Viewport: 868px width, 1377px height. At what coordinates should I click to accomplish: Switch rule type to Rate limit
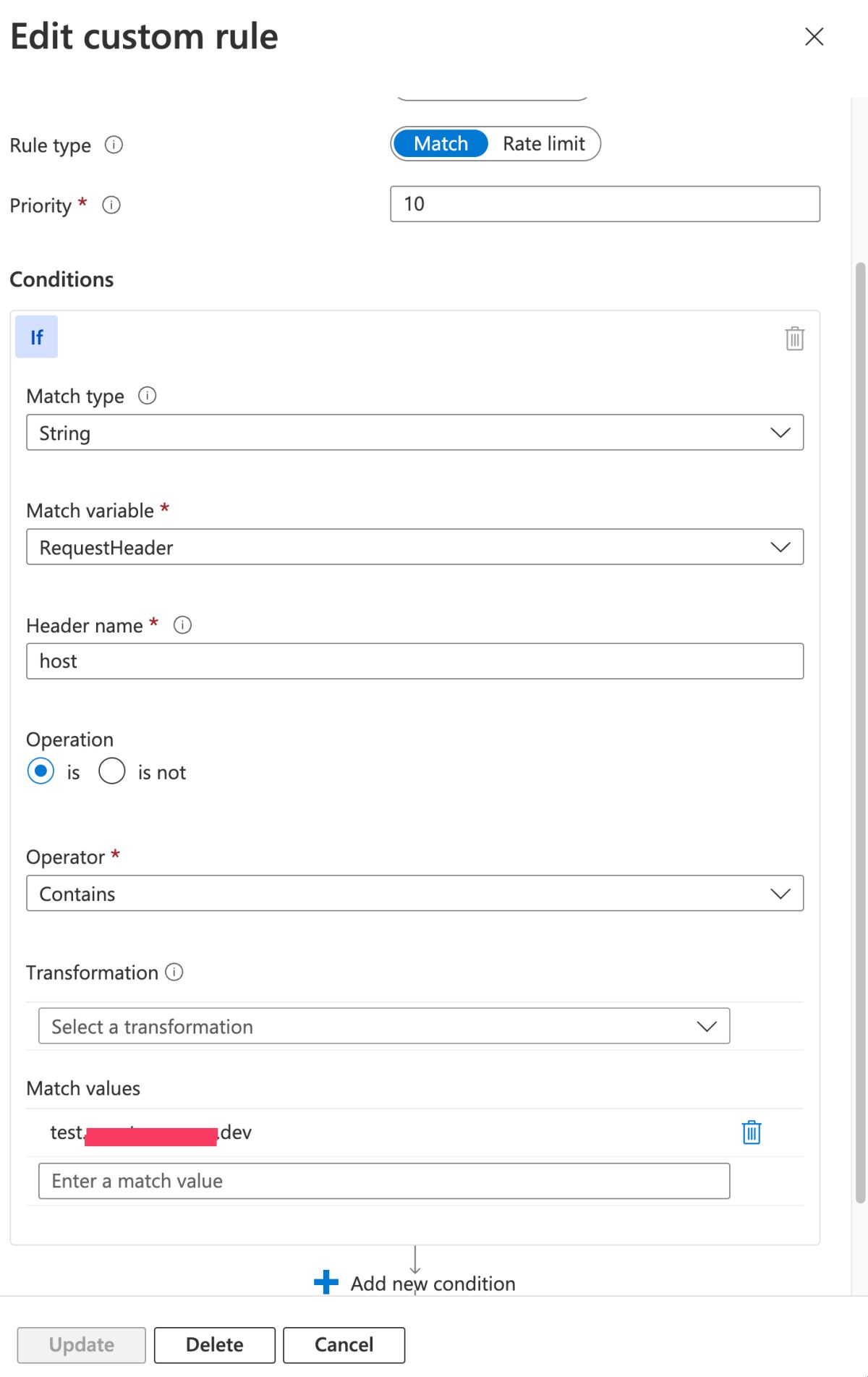click(544, 144)
